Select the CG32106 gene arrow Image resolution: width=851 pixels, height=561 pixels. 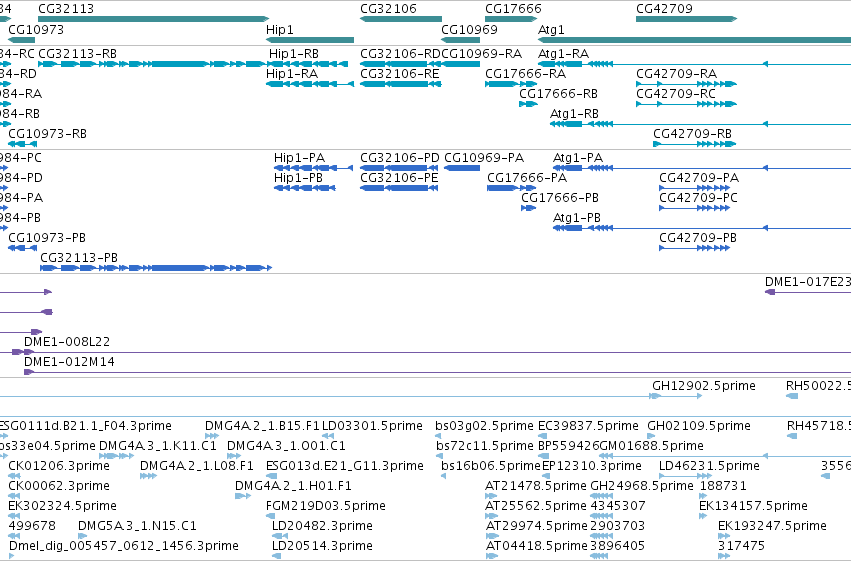401,19
